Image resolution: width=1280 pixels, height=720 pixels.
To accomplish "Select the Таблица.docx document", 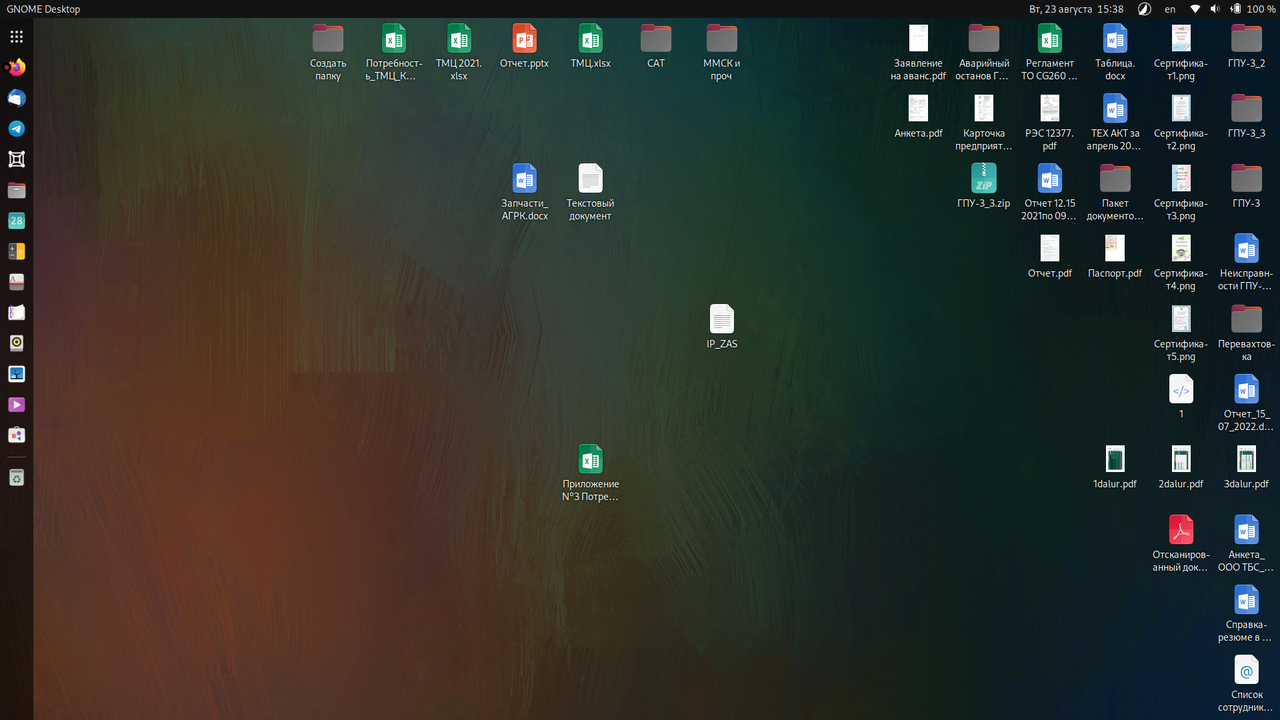I will click(x=1115, y=53).
